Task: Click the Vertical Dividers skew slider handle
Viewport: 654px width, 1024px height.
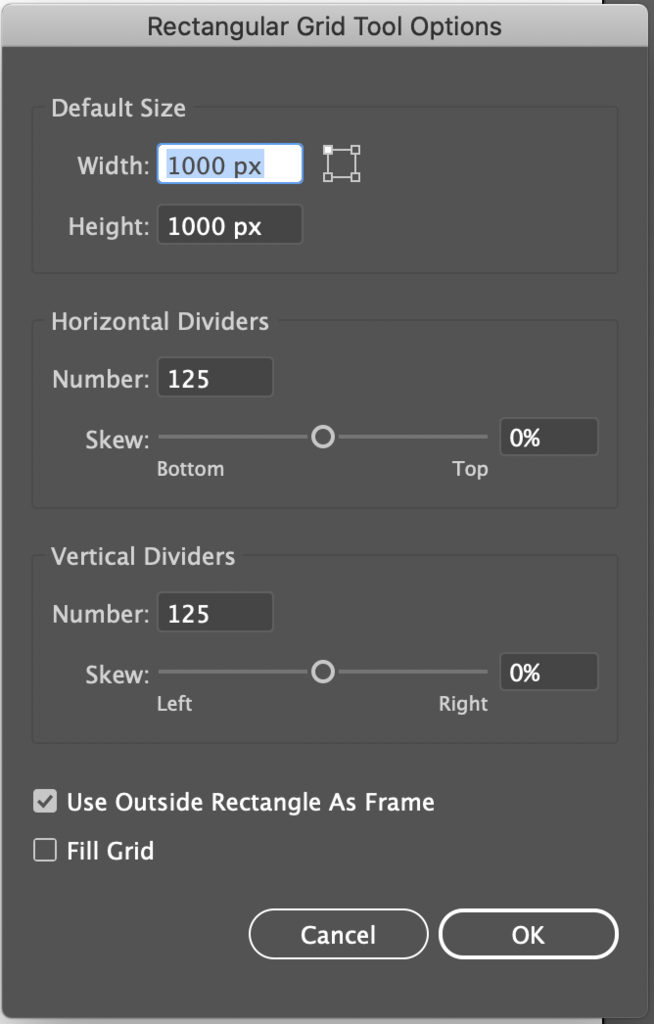Action: pyautogui.click(x=323, y=672)
